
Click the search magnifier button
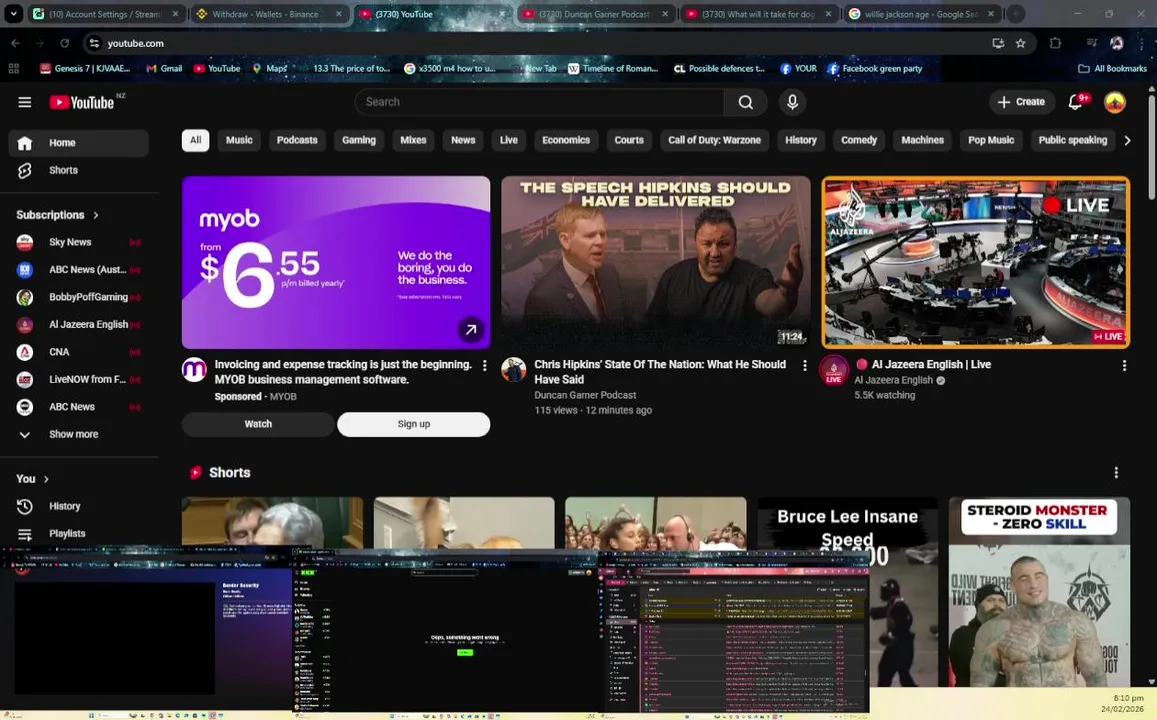point(745,102)
